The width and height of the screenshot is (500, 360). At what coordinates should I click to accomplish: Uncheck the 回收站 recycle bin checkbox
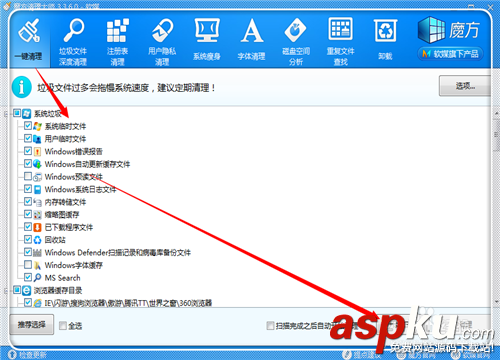28,240
